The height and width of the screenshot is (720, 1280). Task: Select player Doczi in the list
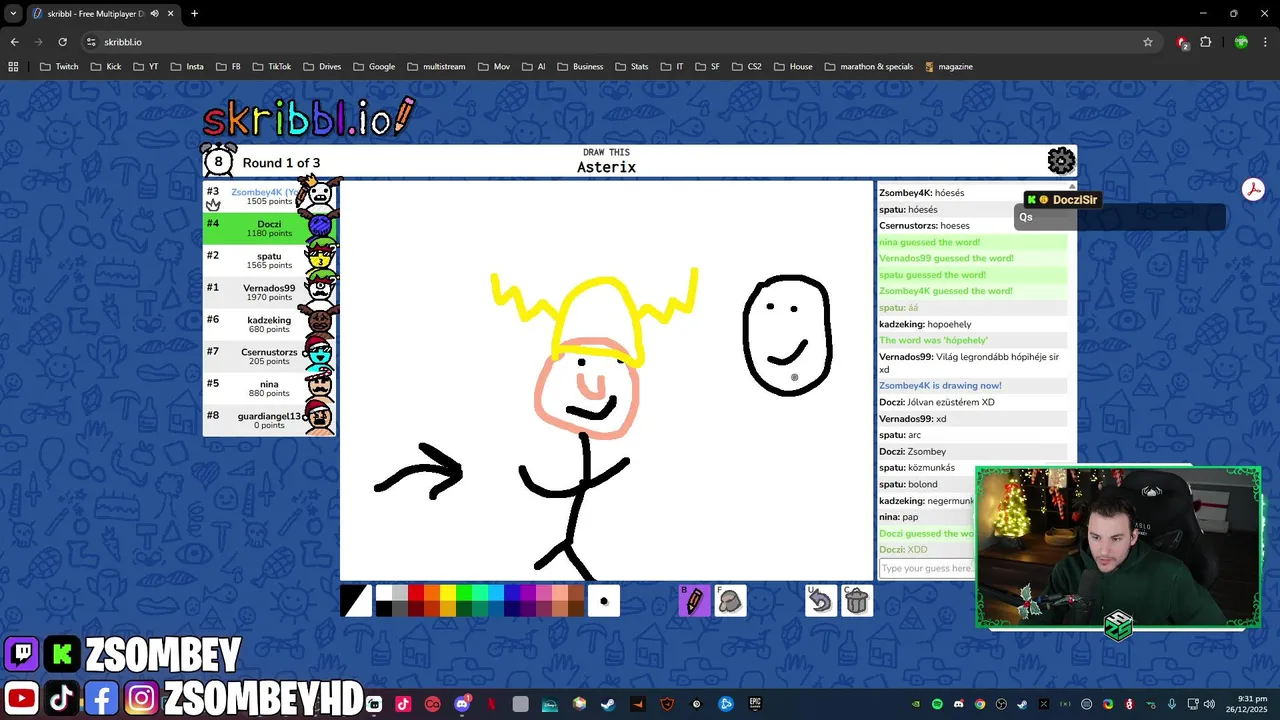coord(270,228)
